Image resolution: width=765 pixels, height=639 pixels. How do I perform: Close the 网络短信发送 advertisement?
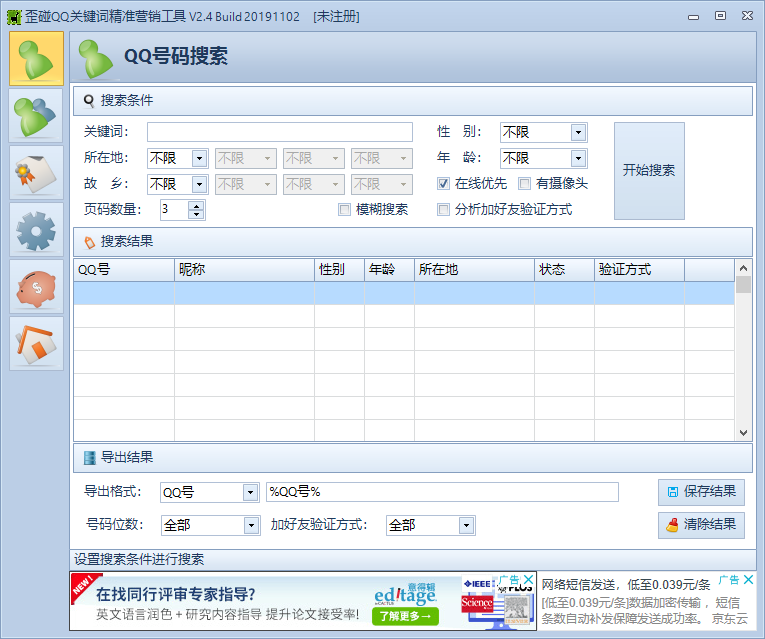point(748,579)
